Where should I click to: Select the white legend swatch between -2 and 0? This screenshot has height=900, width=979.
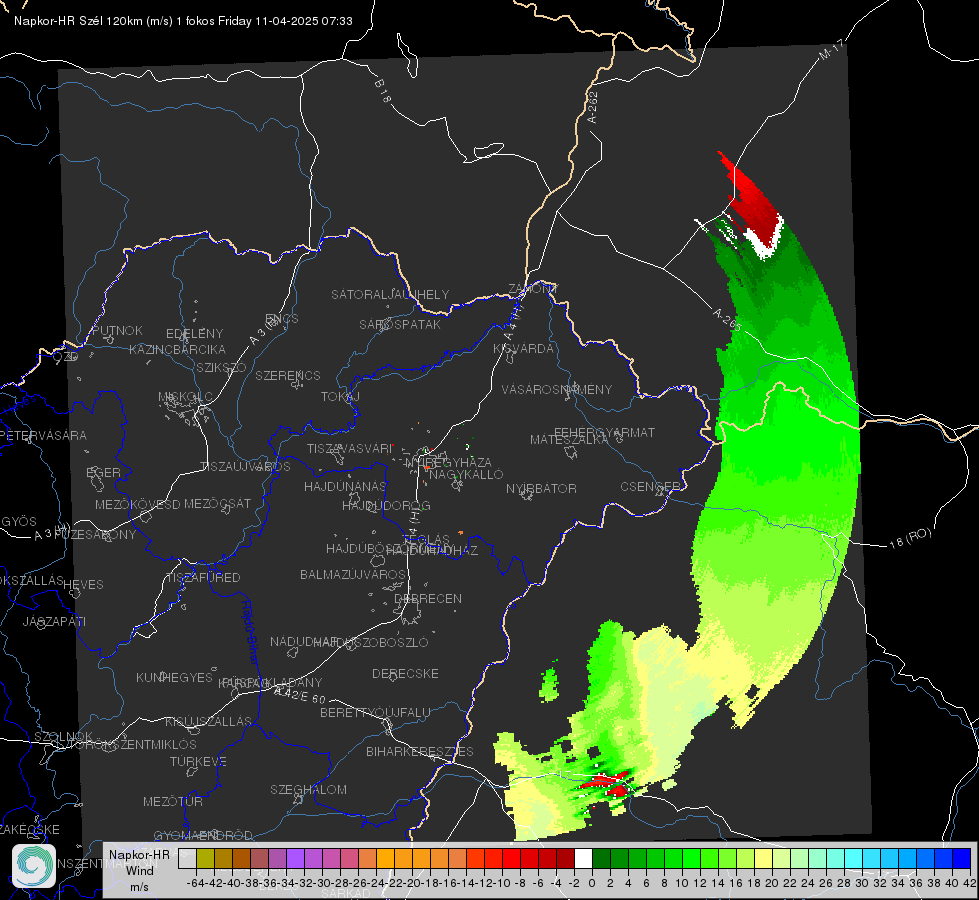point(583,858)
